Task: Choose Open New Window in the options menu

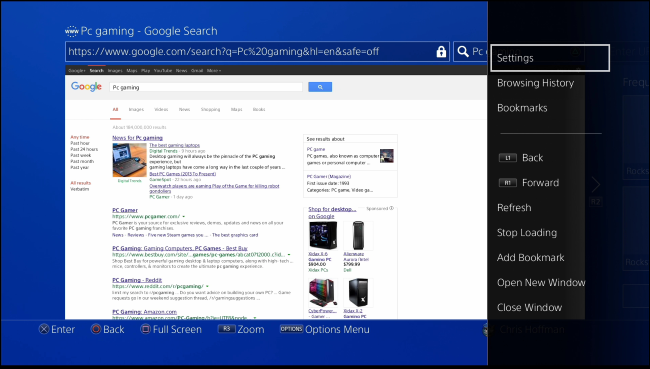Action: tap(541, 283)
